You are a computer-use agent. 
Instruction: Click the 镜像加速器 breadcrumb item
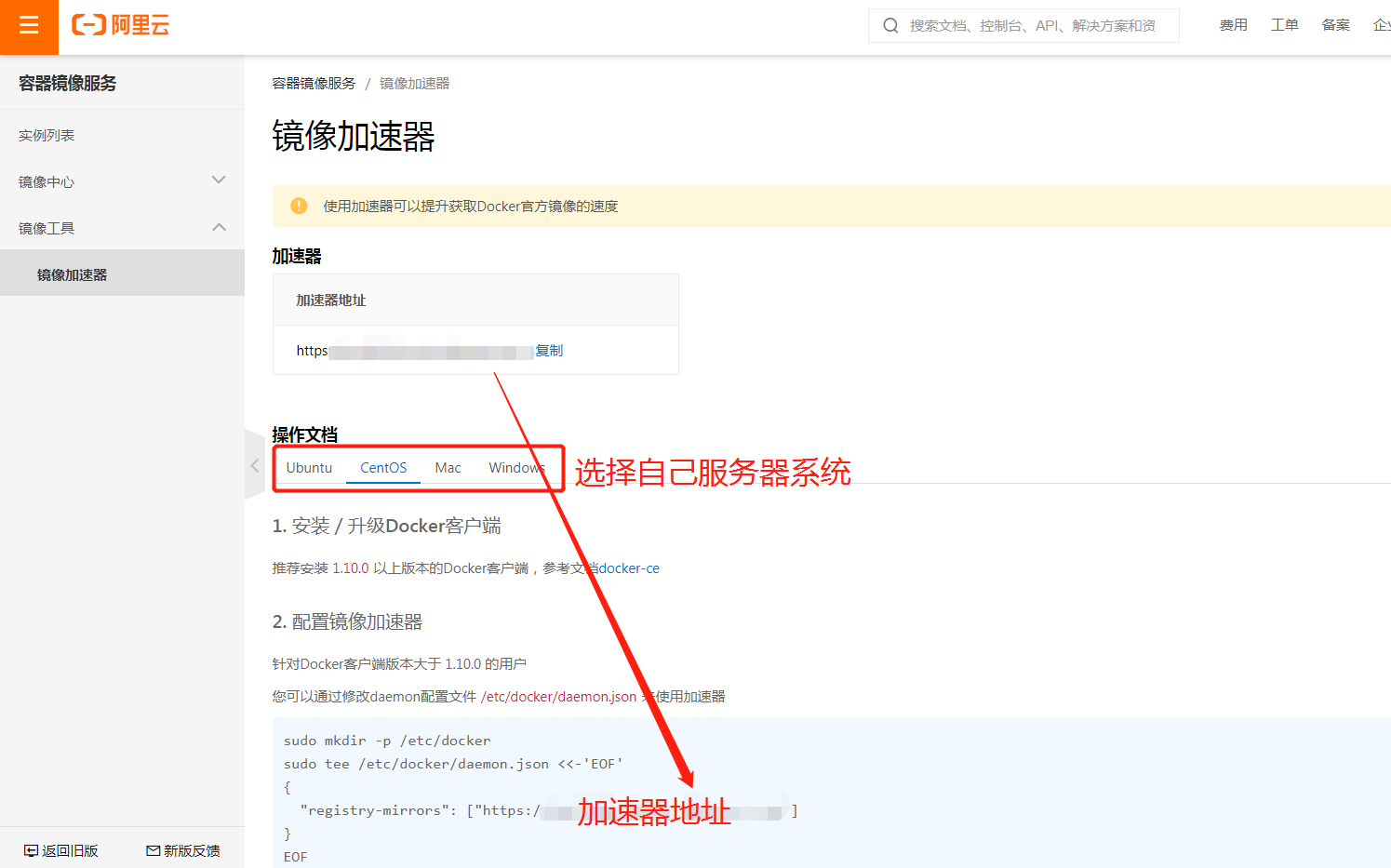coord(414,84)
